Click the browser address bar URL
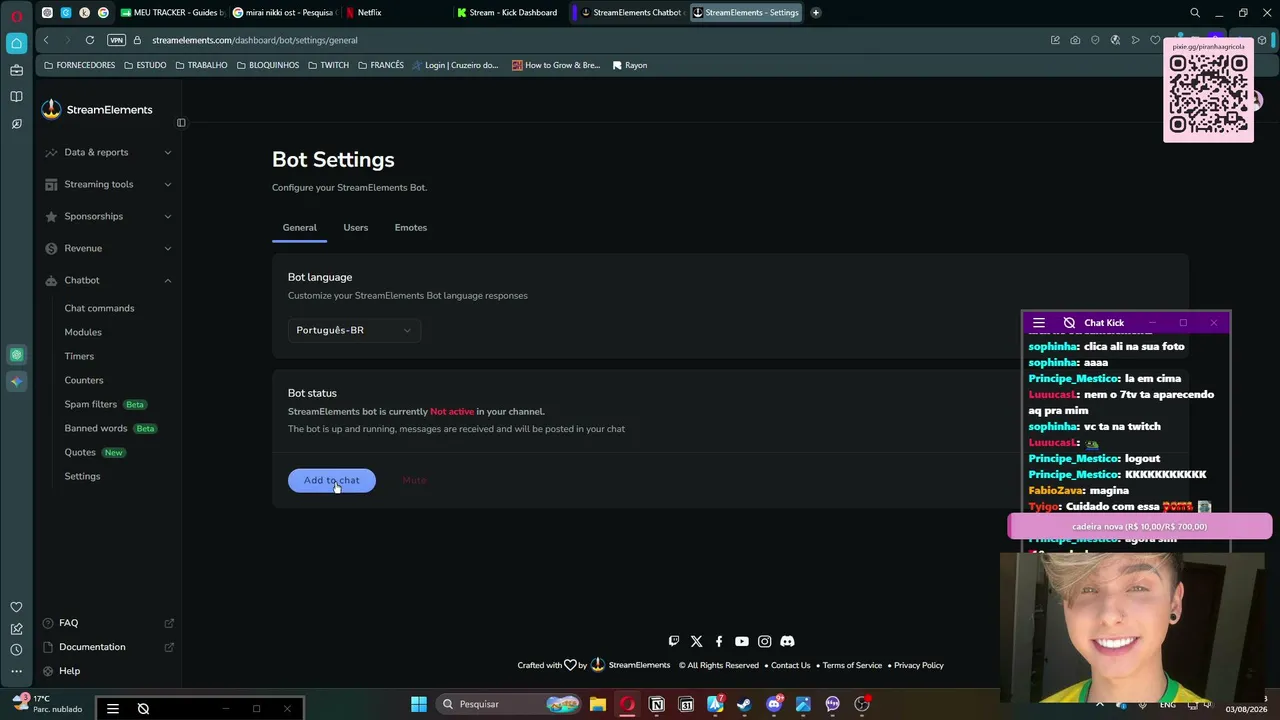This screenshot has height=720, width=1280. (x=255, y=40)
